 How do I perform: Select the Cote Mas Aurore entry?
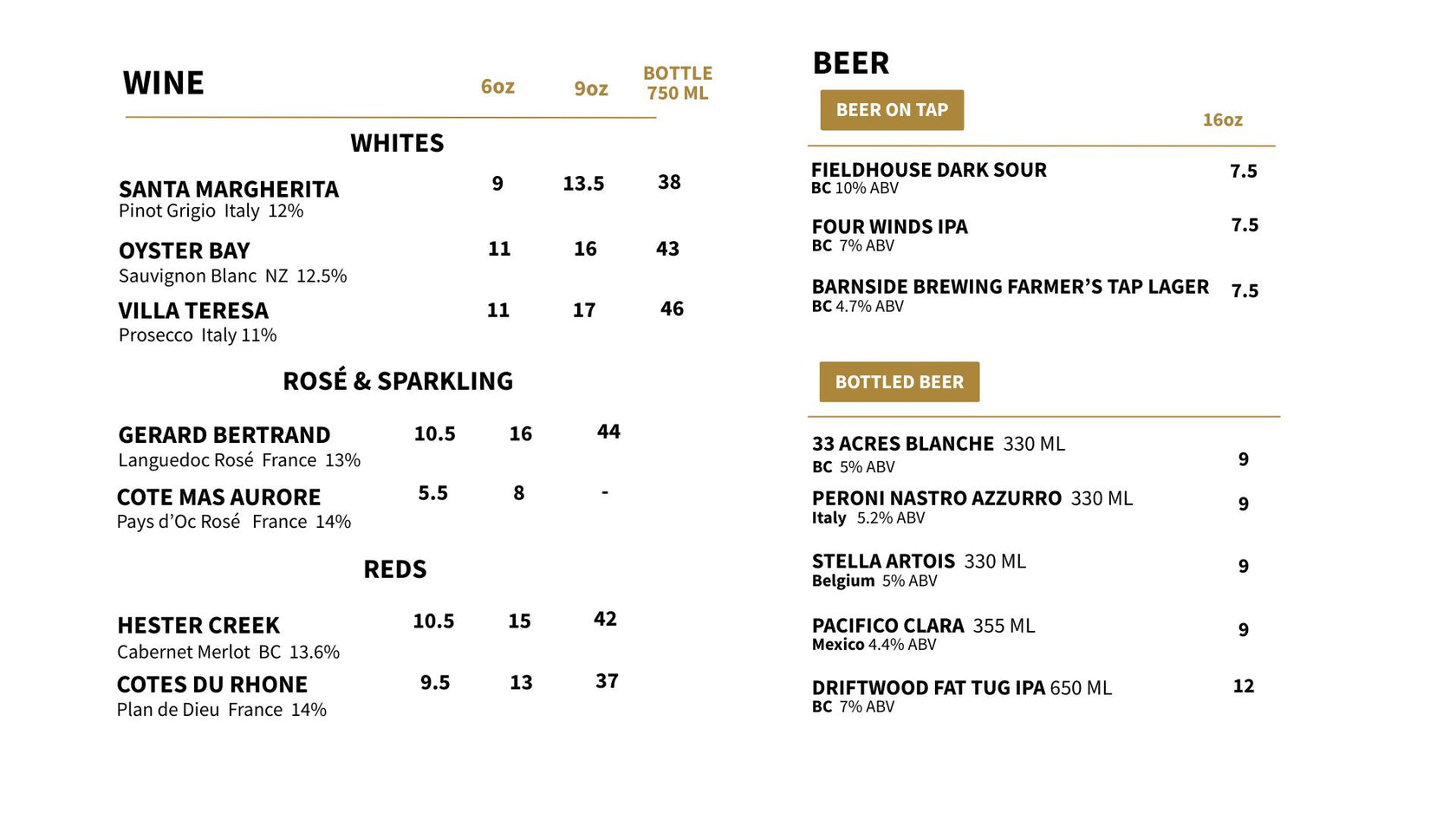click(218, 497)
